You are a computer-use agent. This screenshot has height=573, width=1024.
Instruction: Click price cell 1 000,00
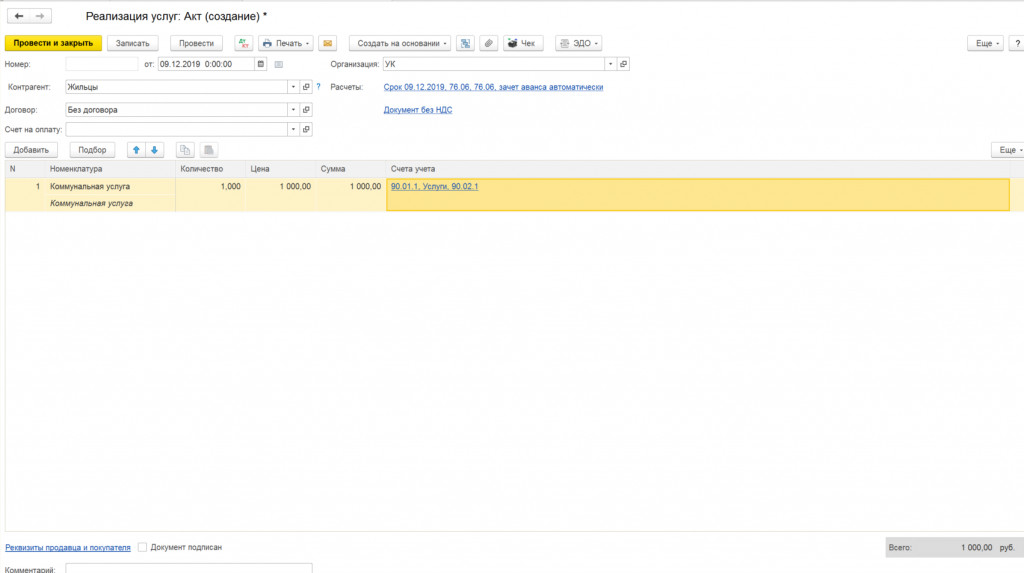click(x=280, y=186)
